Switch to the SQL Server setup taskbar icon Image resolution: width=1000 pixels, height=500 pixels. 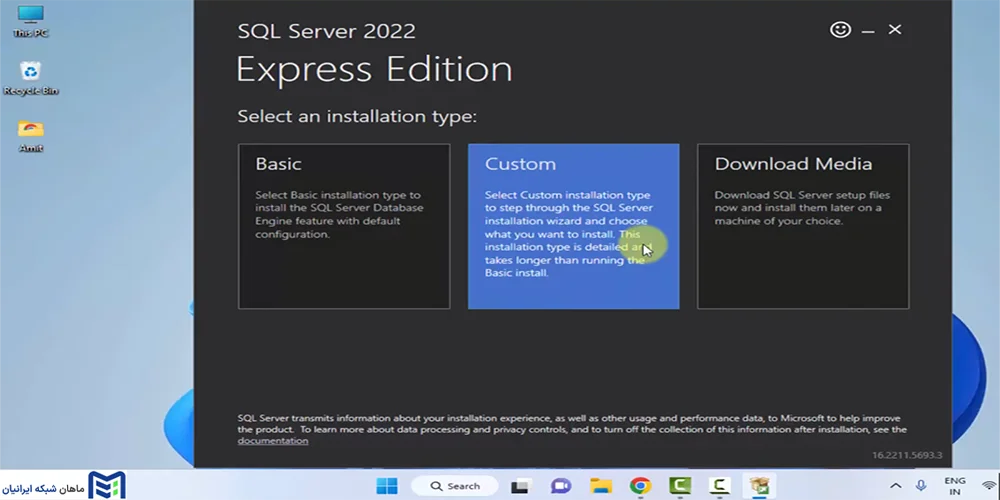pos(759,487)
